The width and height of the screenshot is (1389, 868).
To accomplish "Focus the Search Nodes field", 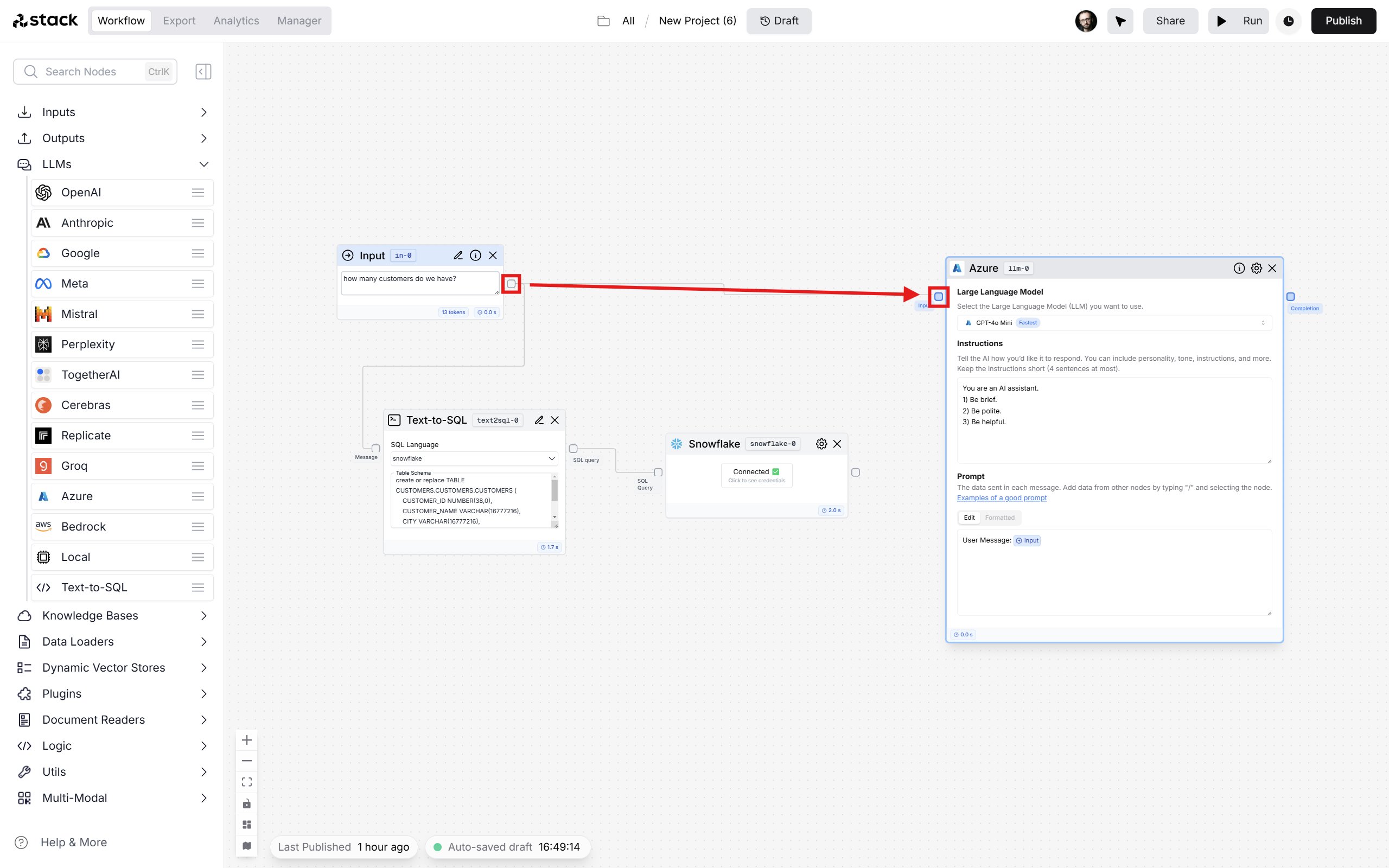I will 95,72.
